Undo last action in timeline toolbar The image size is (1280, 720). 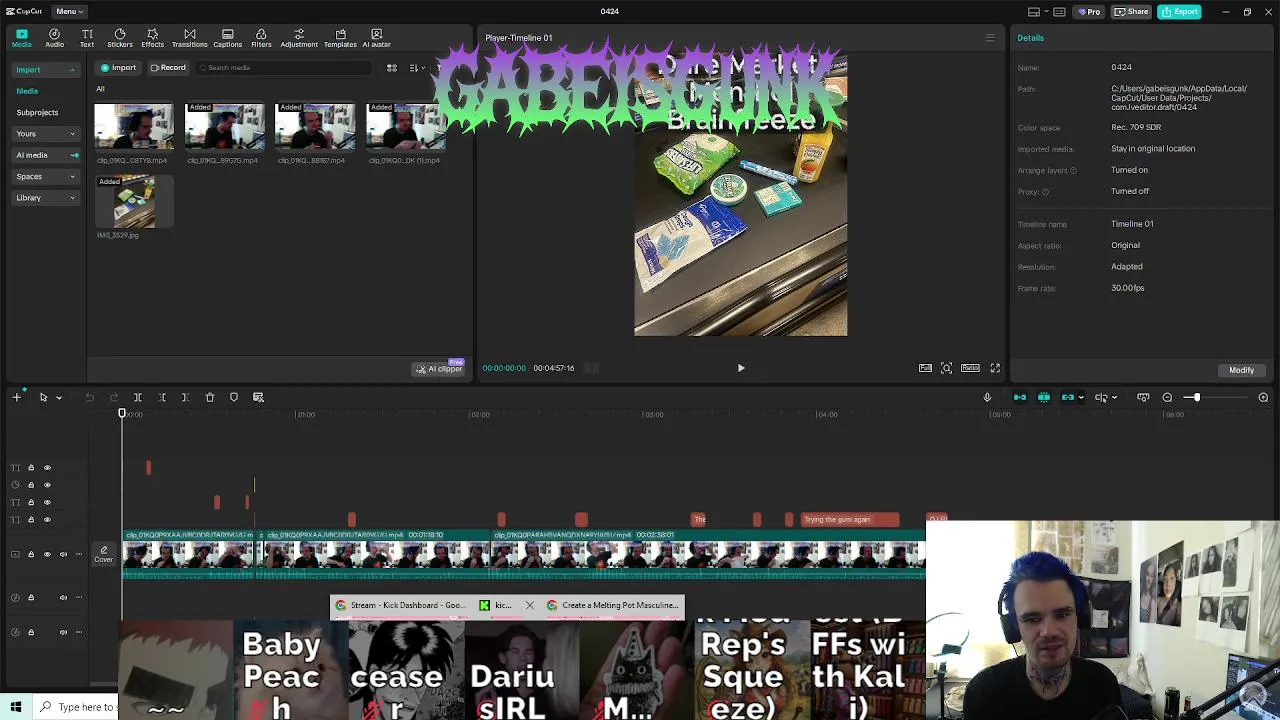(90, 397)
